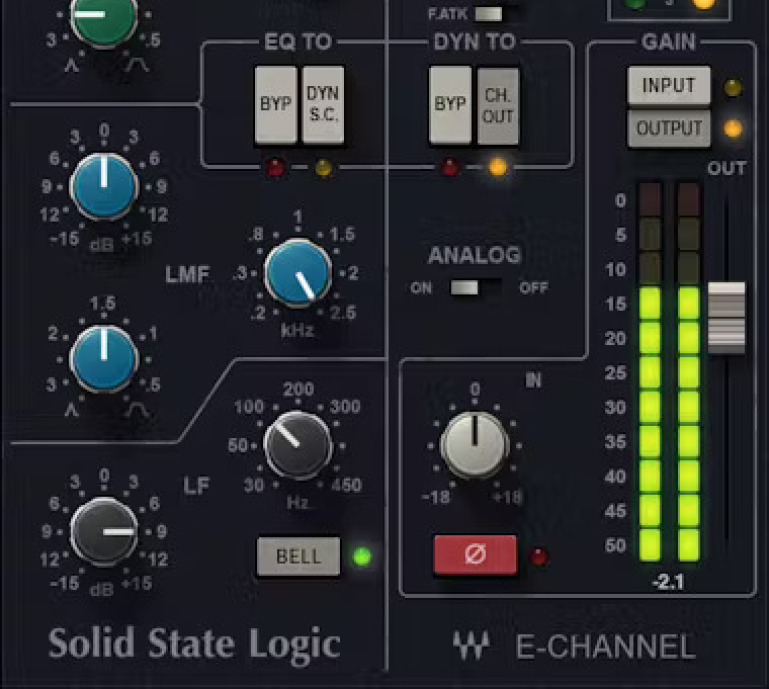Click the LMF frequency kHz knob
The height and width of the screenshot is (689, 769).
[298, 273]
